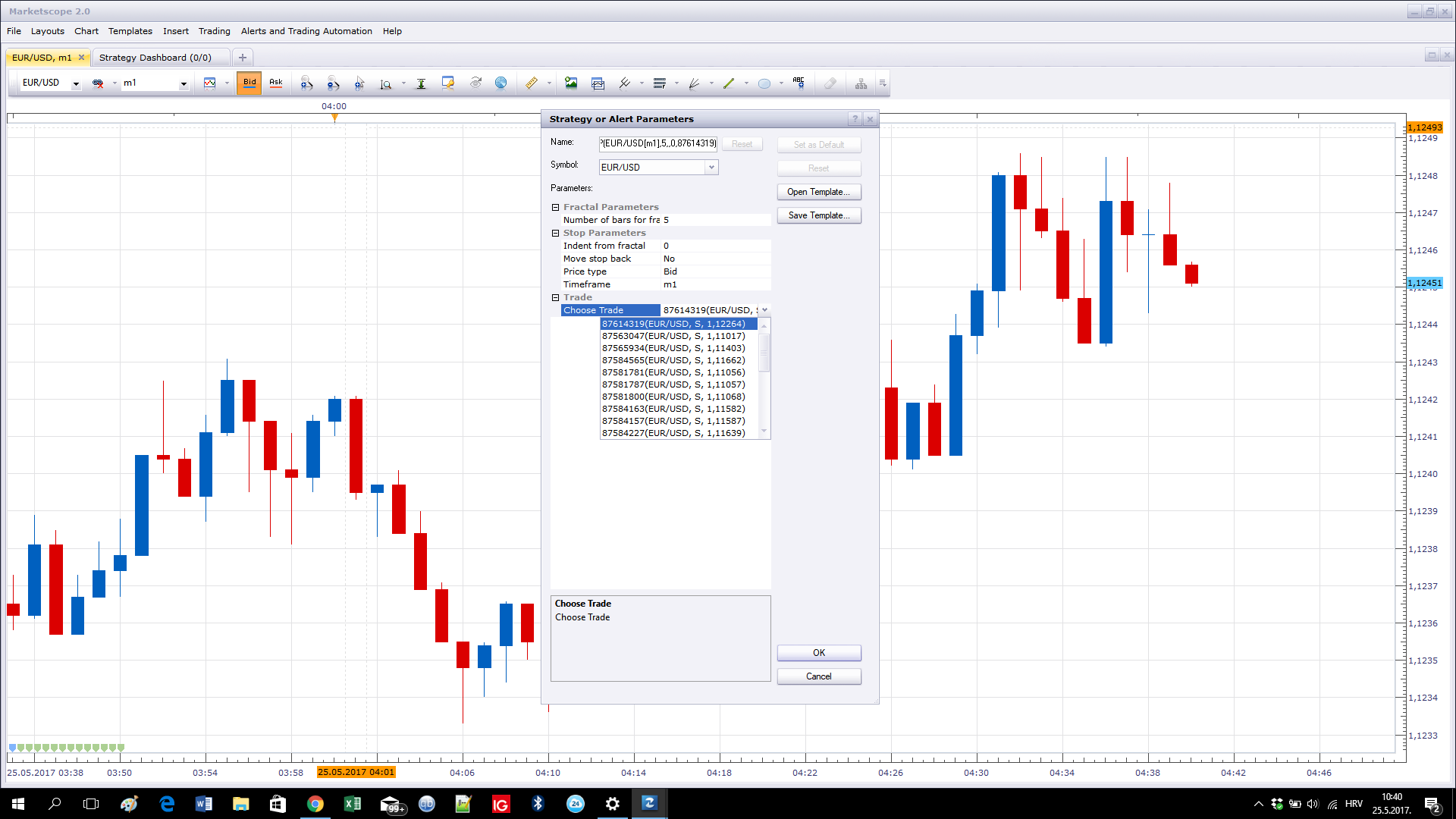Click the Save Template button

pyautogui.click(x=819, y=215)
